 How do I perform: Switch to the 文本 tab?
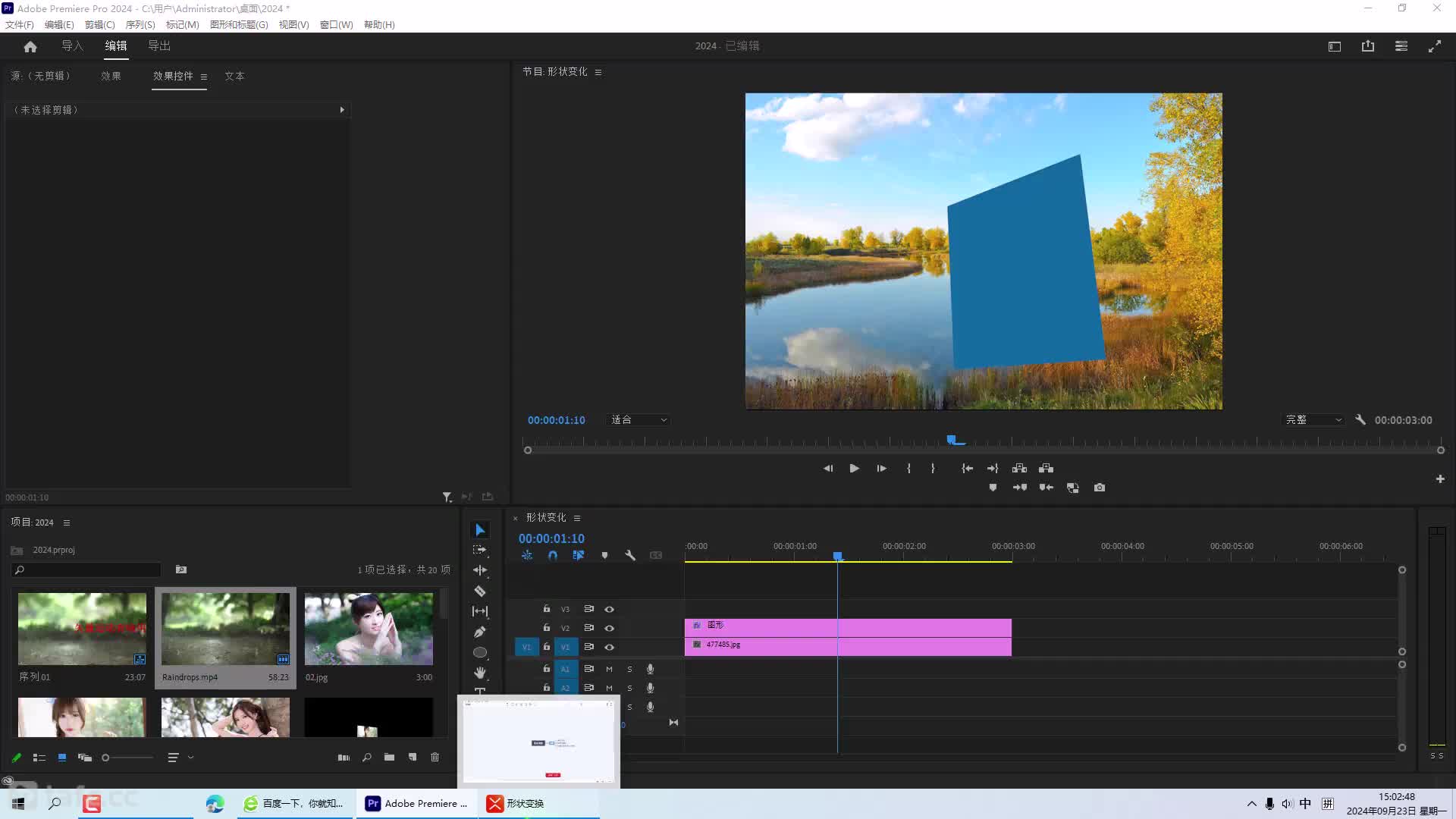click(x=234, y=76)
